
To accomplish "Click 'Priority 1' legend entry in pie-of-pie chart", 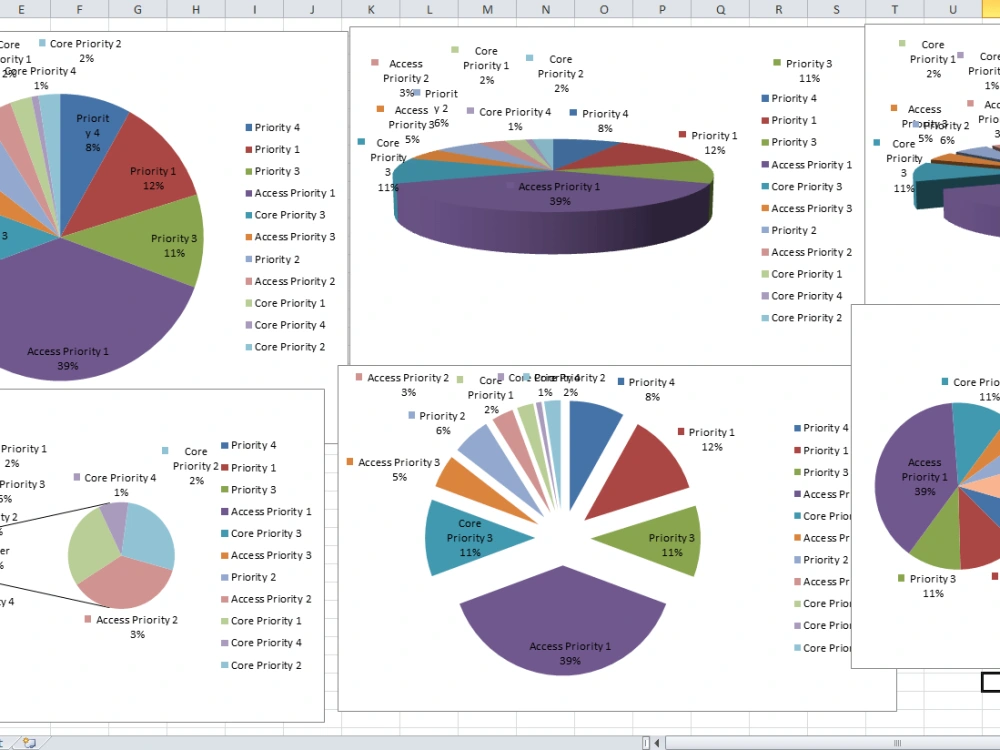I will coord(249,467).
